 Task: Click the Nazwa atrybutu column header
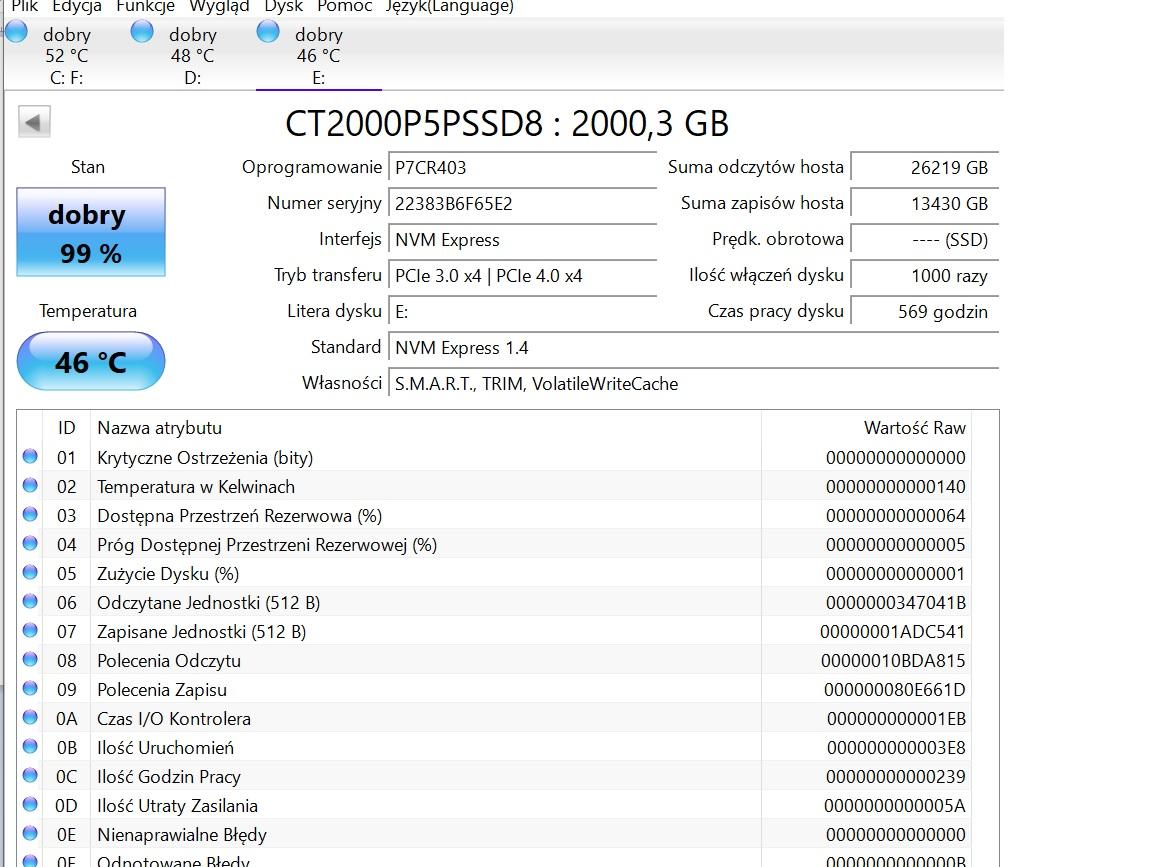coord(425,428)
